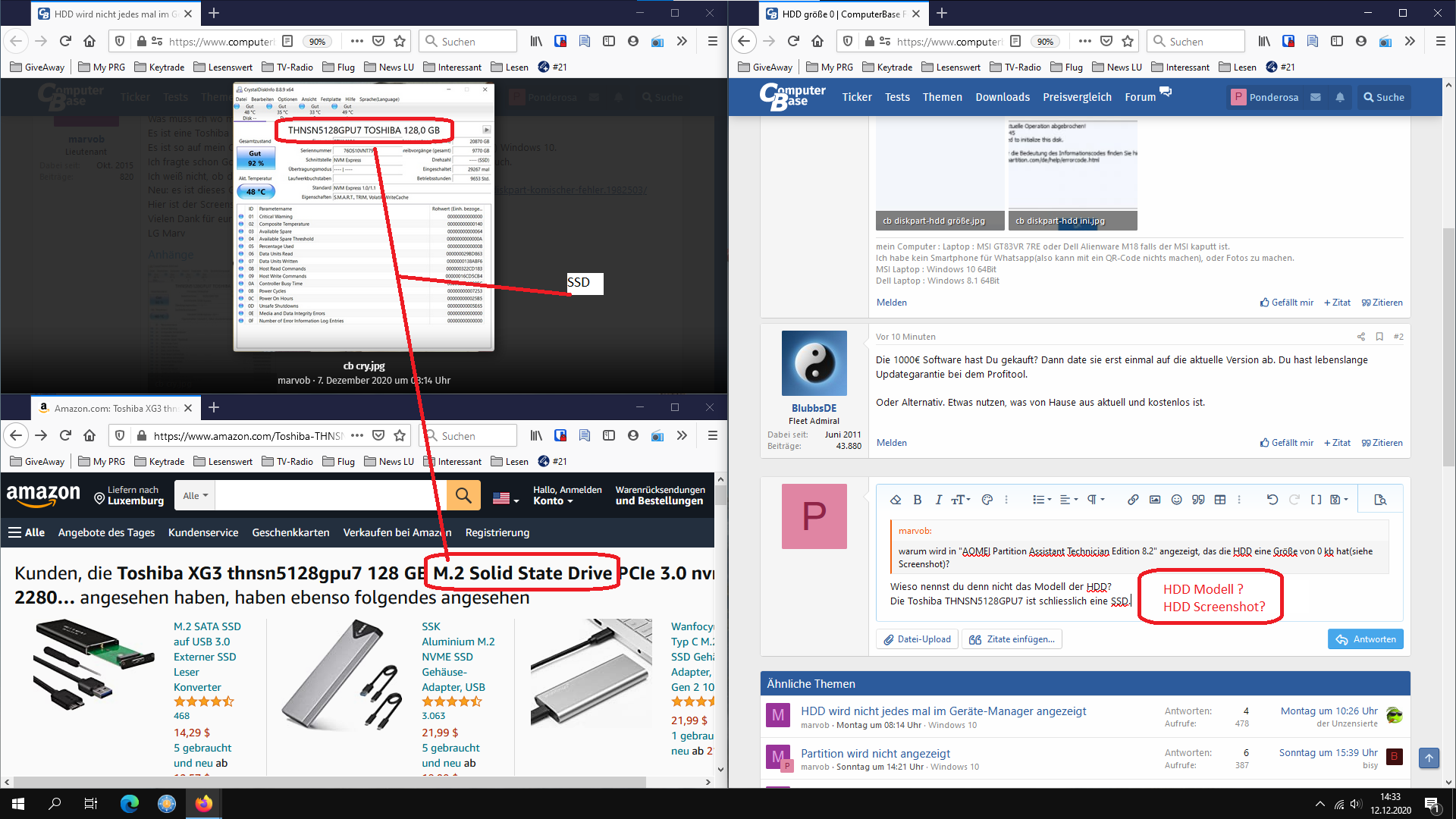Screen dimensions: 1456x819
Task: Click Amazon orange search magnifier button
Action: (x=463, y=496)
